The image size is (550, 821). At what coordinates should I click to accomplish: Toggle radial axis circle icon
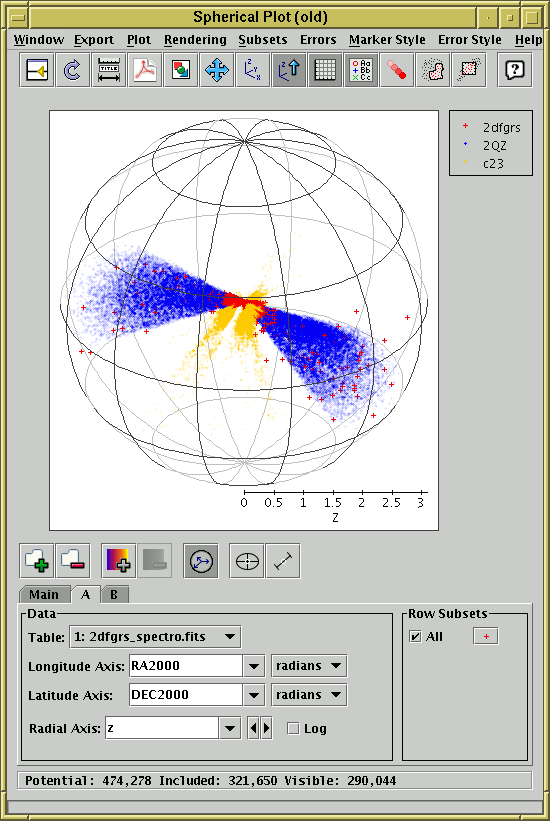(201, 561)
